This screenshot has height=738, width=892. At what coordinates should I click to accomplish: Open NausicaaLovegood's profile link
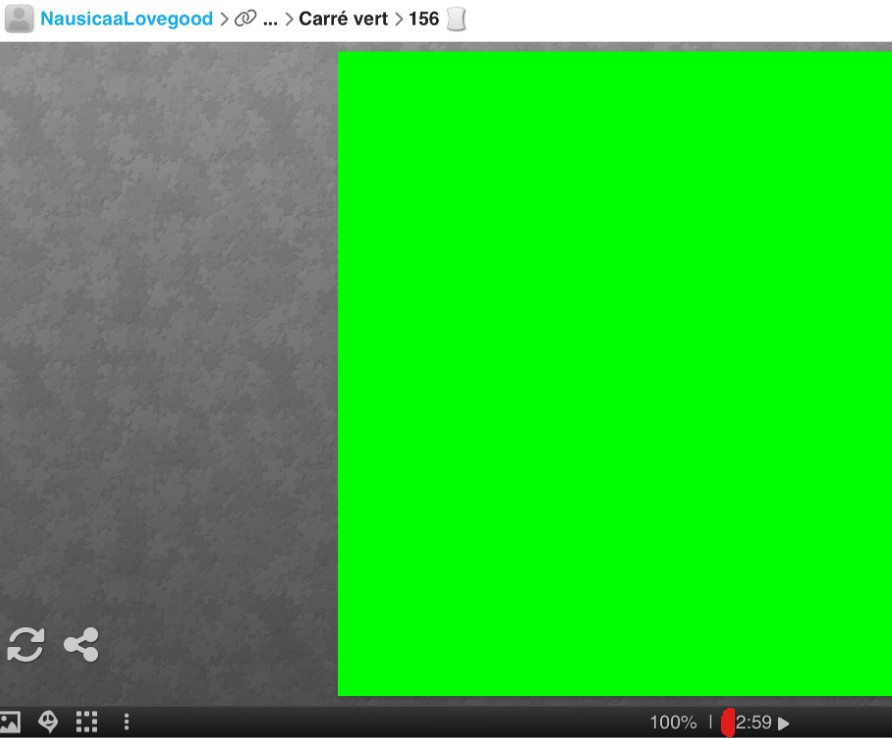pyautogui.click(x=126, y=19)
